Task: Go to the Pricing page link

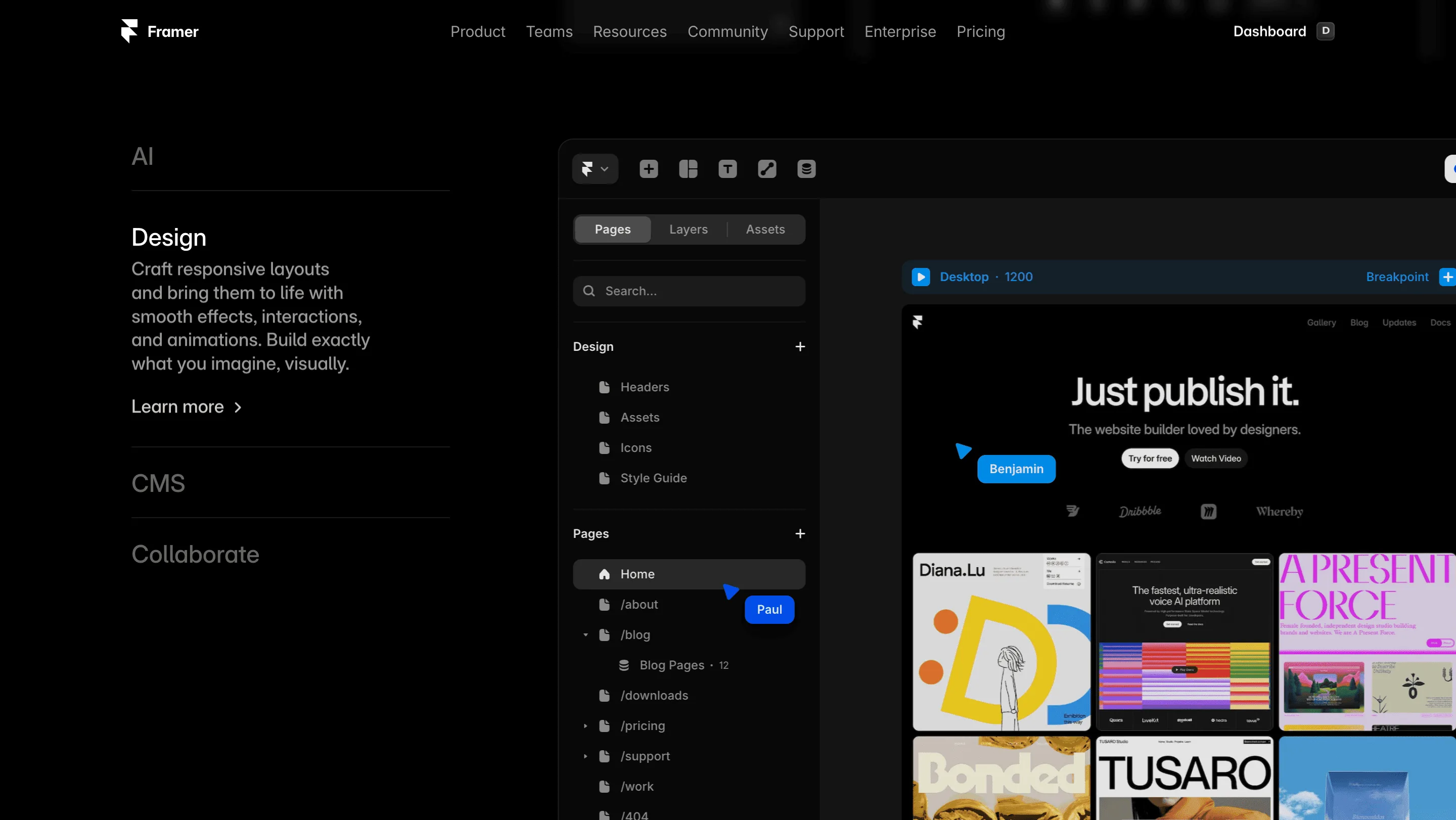Action: click(981, 32)
